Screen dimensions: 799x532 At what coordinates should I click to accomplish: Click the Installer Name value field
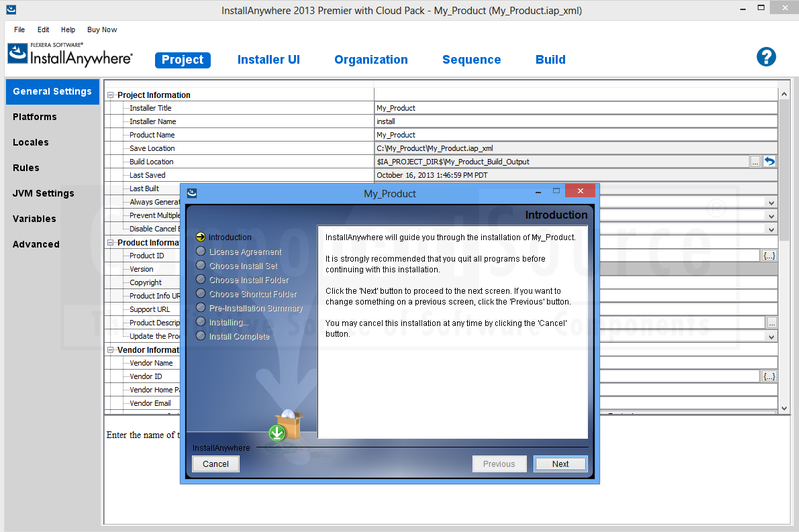point(576,121)
